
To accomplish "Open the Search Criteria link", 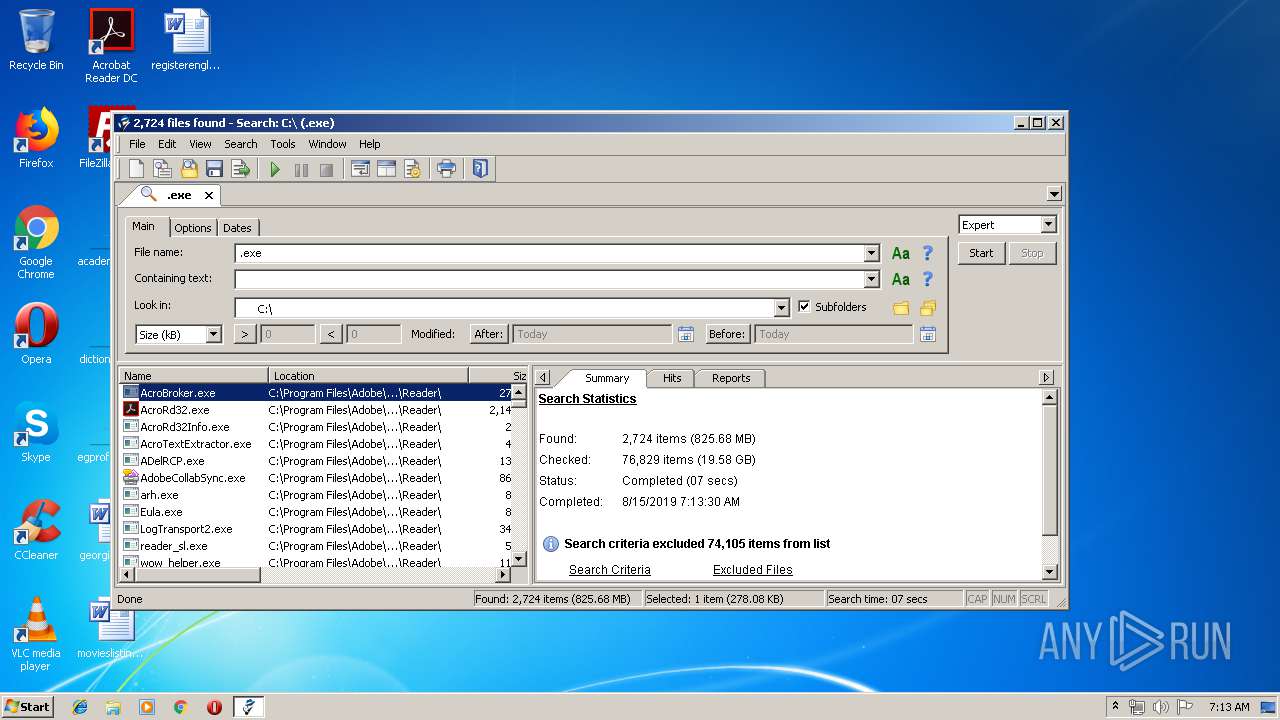I will pyautogui.click(x=610, y=570).
